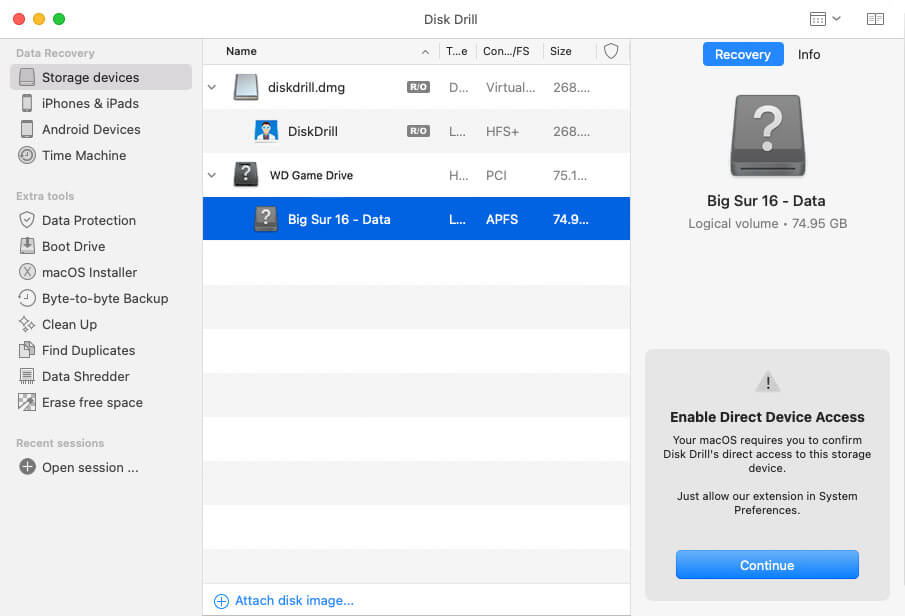Open Erase free space tool
Viewport: 905px width, 616px height.
pos(92,402)
